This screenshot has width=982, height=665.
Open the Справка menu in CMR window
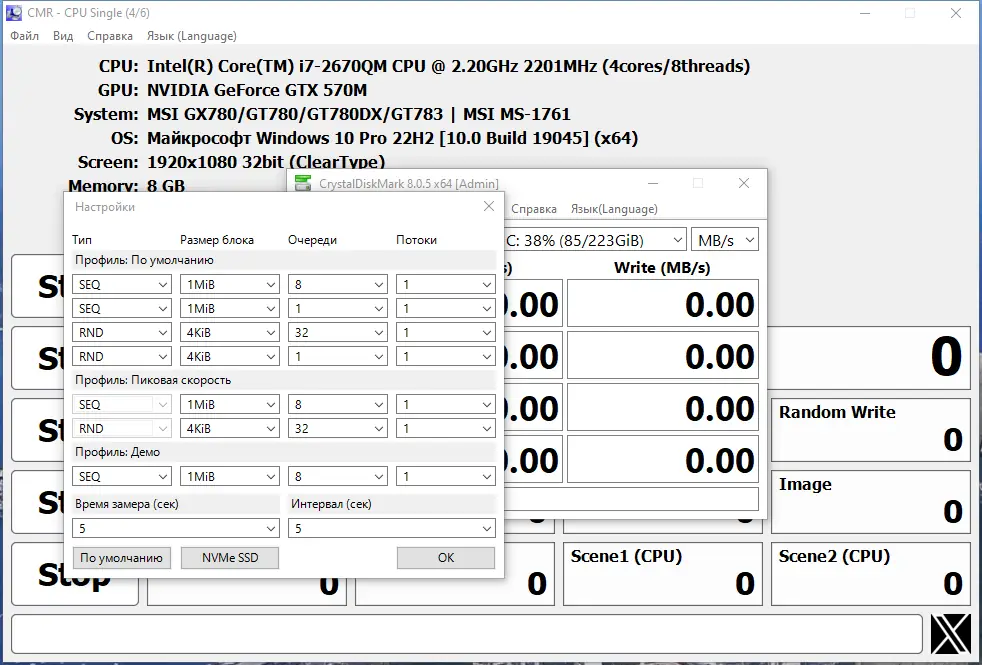coord(110,36)
